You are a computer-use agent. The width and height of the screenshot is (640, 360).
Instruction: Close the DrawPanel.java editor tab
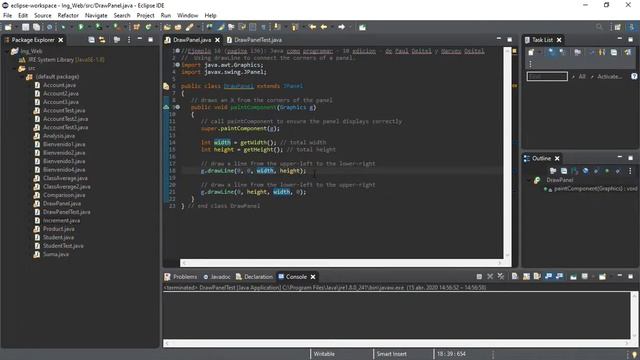[218, 40]
